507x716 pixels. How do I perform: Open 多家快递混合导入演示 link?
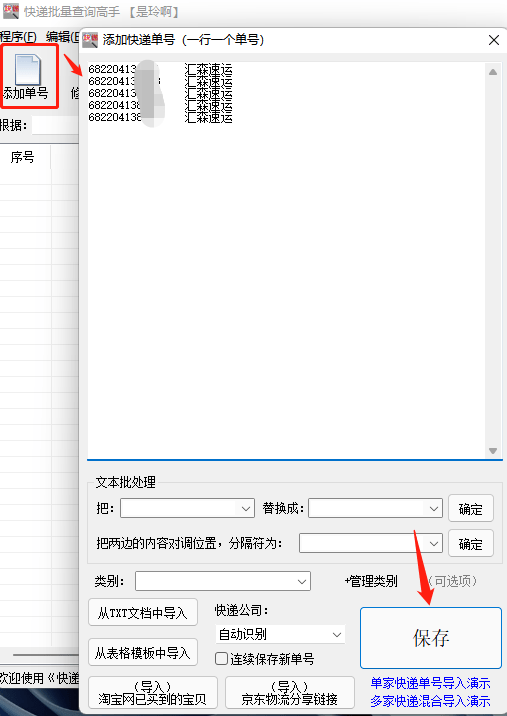(430, 701)
